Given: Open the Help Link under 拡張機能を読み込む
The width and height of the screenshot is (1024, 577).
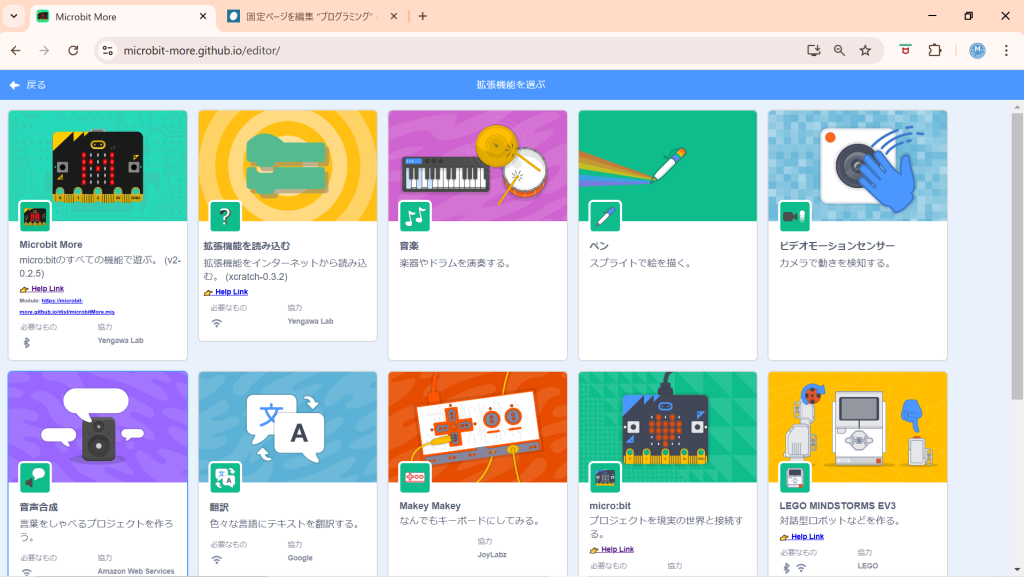Looking at the screenshot, I should (x=230, y=292).
